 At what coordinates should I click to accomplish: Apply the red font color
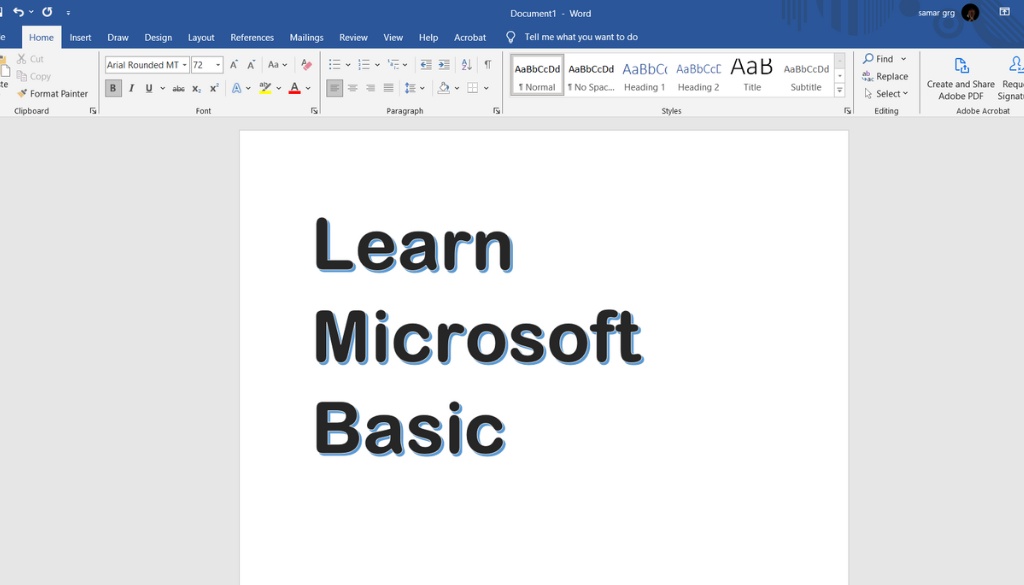pos(295,88)
